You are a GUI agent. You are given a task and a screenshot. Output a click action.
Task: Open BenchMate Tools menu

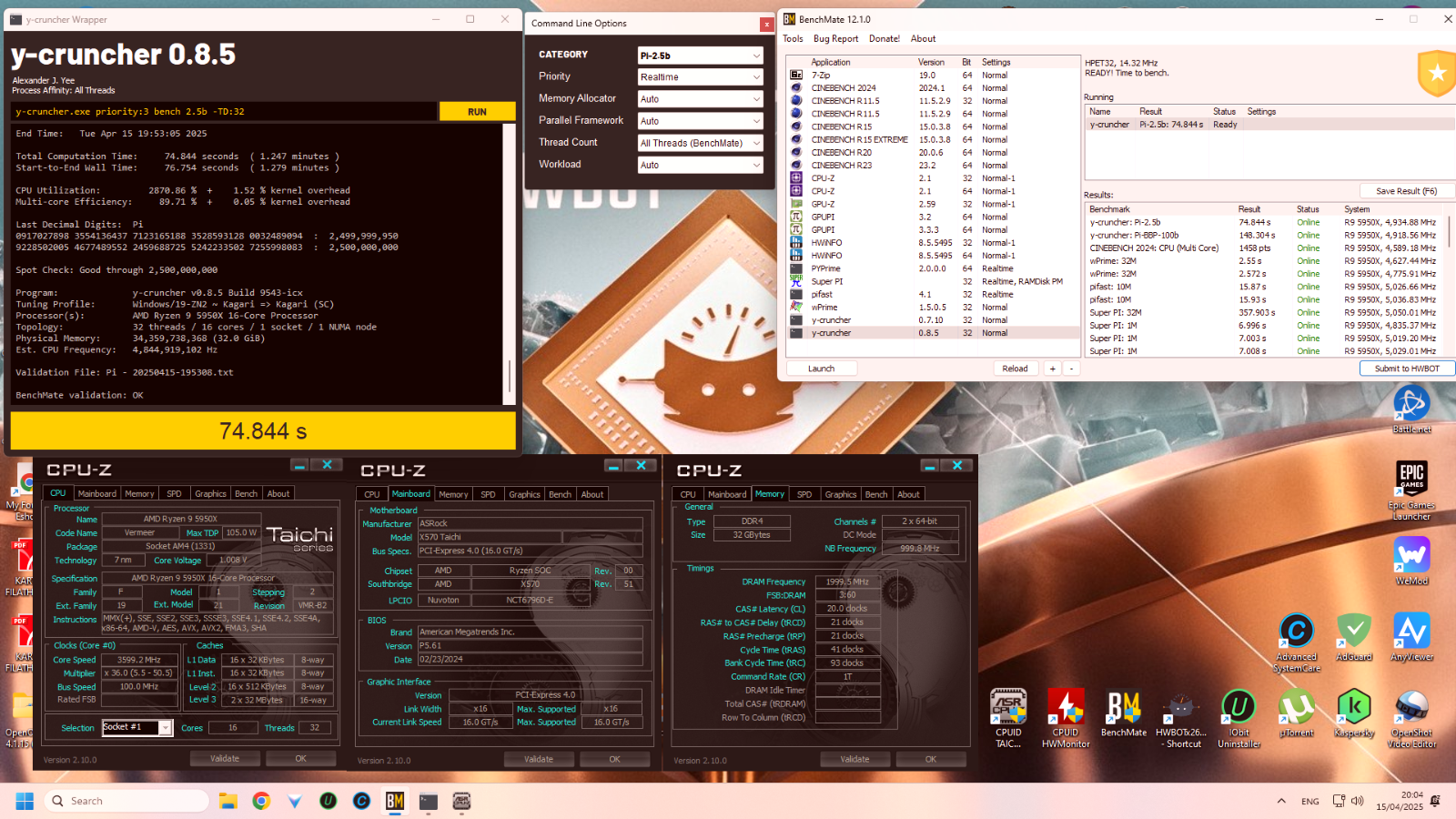tap(793, 38)
